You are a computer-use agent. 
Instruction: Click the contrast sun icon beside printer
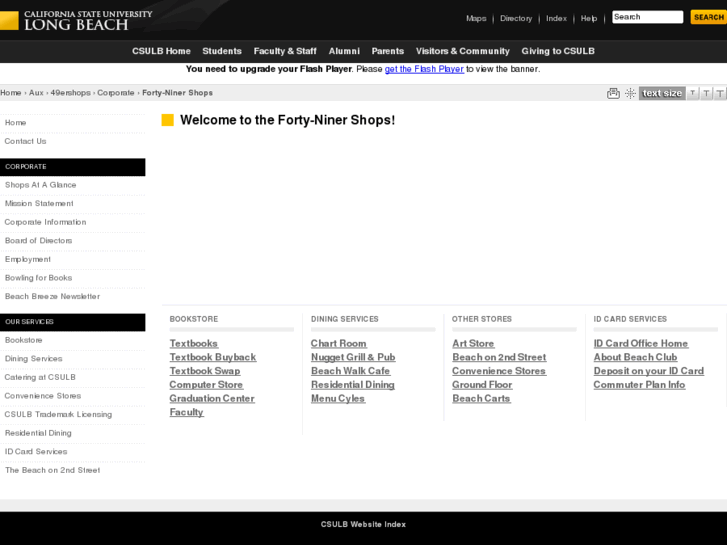click(x=630, y=93)
